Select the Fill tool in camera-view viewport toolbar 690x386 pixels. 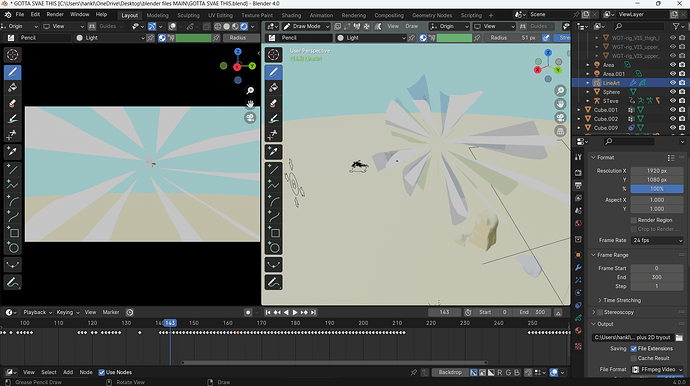coord(12,88)
